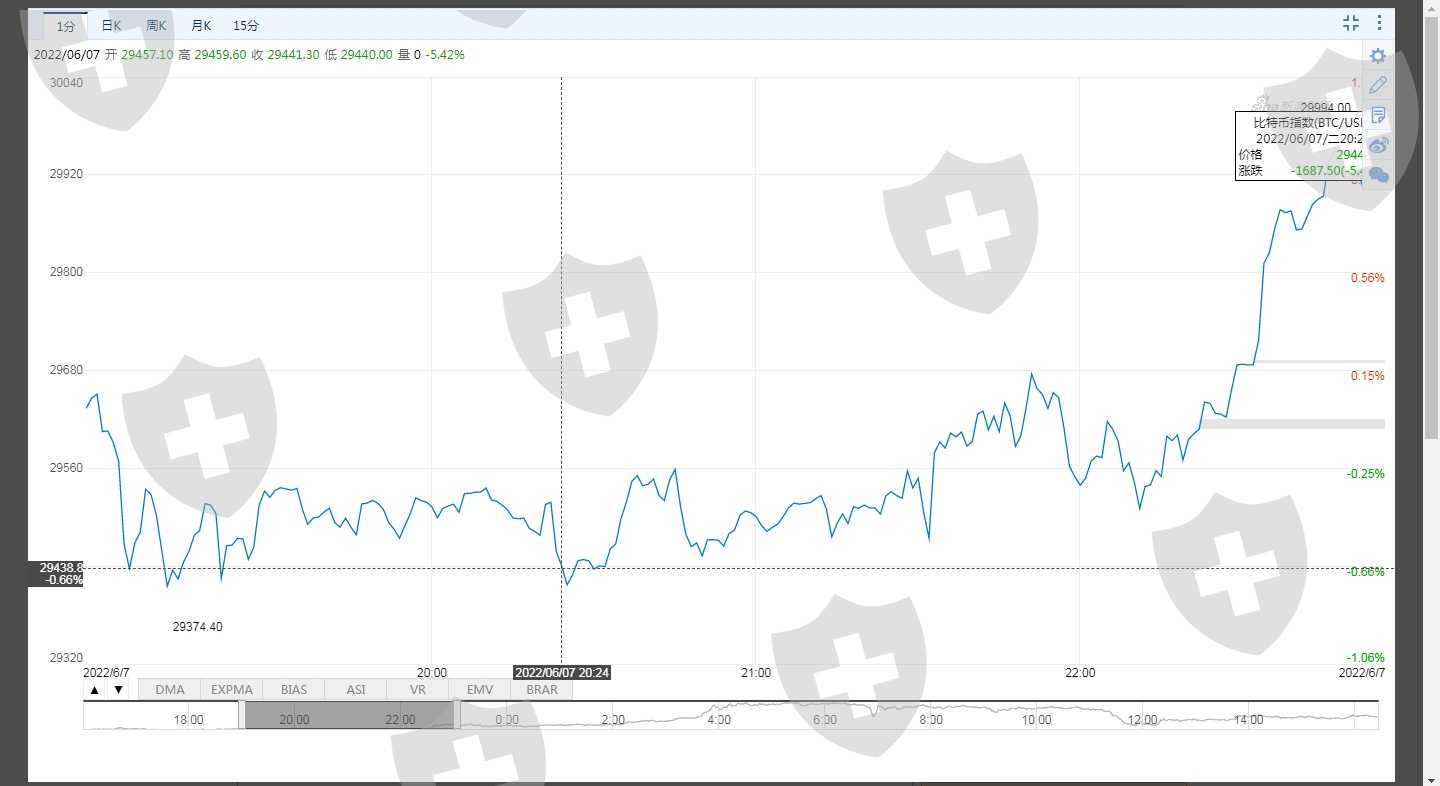Click the 29680 price axis label

coord(66,370)
